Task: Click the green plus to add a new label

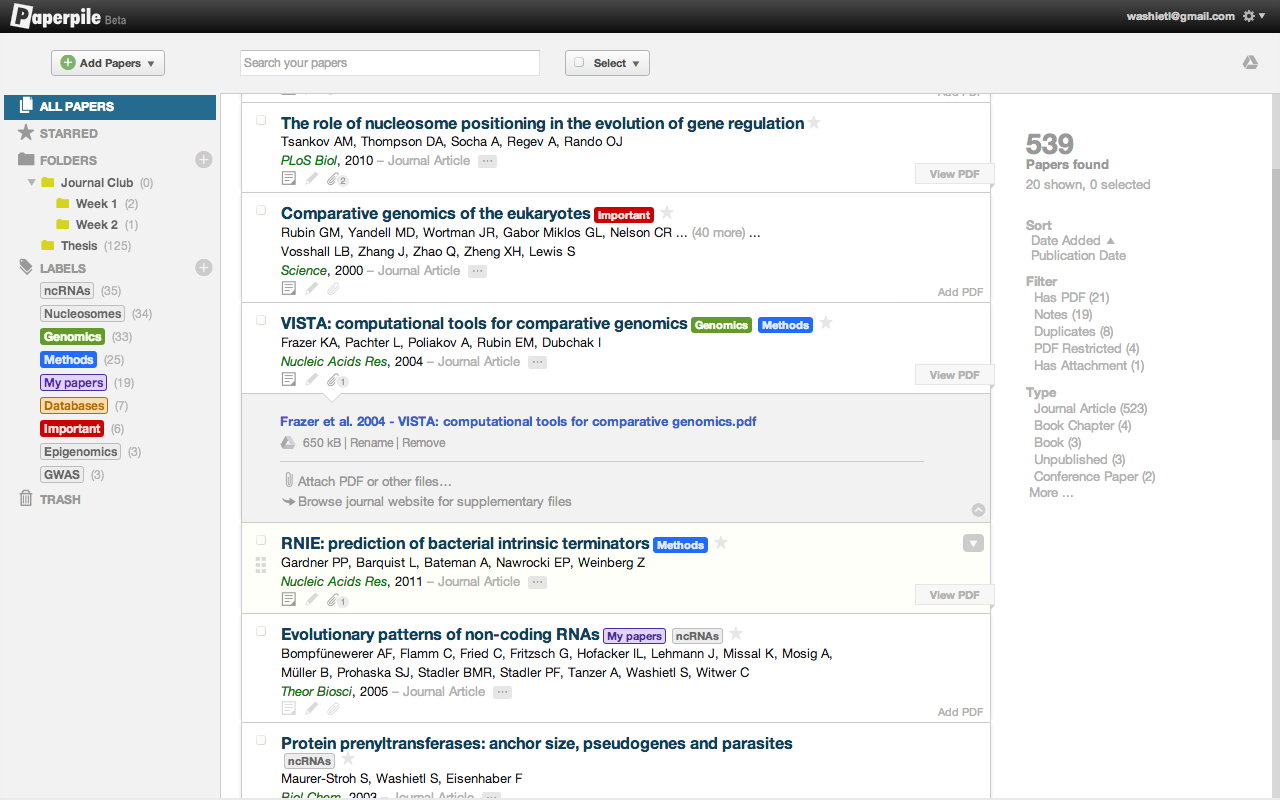Action: [x=204, y=267]
